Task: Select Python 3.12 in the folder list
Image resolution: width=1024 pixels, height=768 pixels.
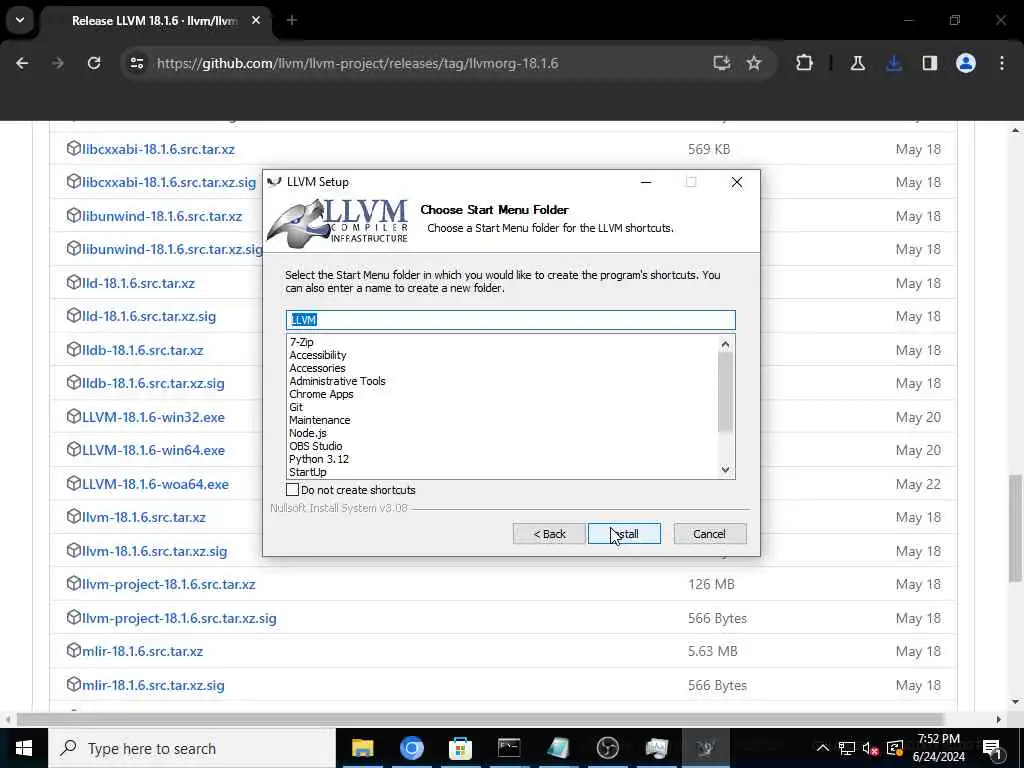Action: click(x=319, y=459)
